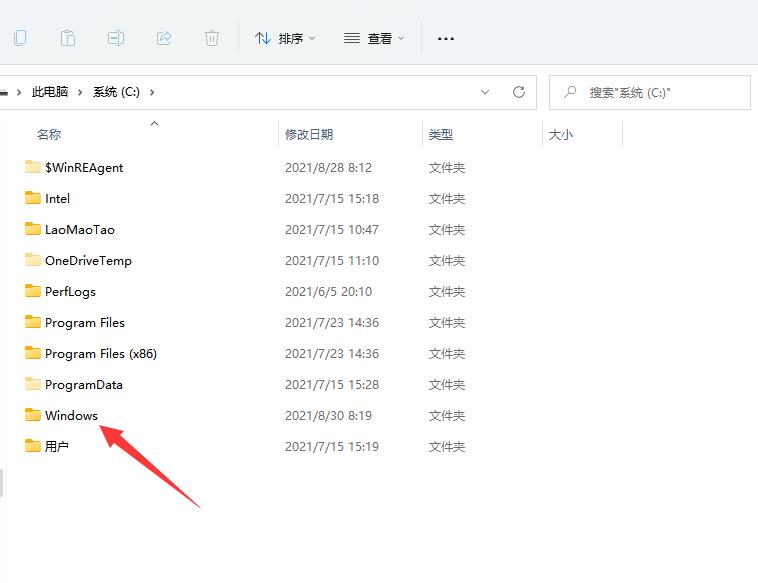Sort by 名称 column header
The image size is (758, 583).
tap(49, 134)
